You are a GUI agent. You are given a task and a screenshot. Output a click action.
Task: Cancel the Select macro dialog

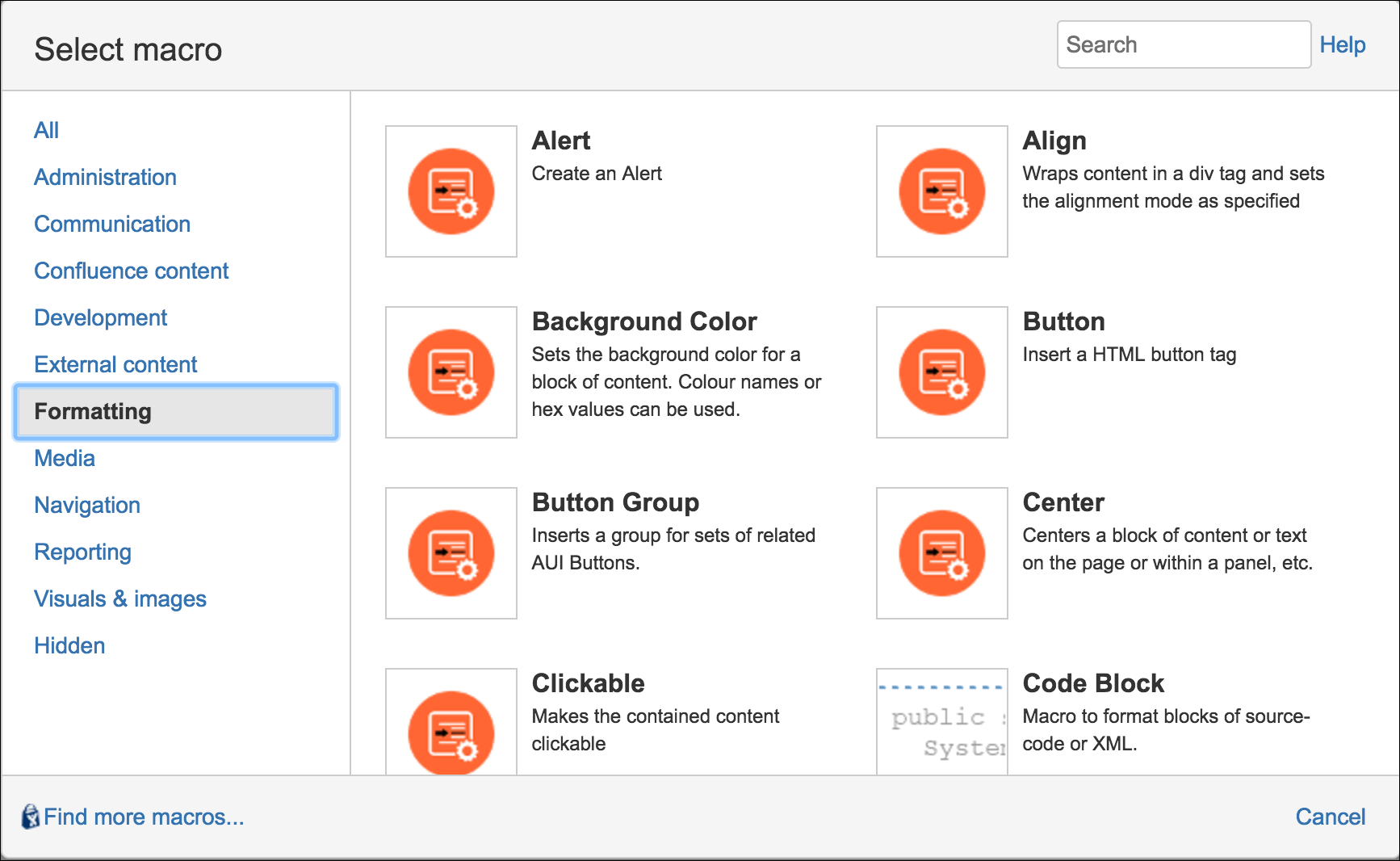tap(1331, 817)
